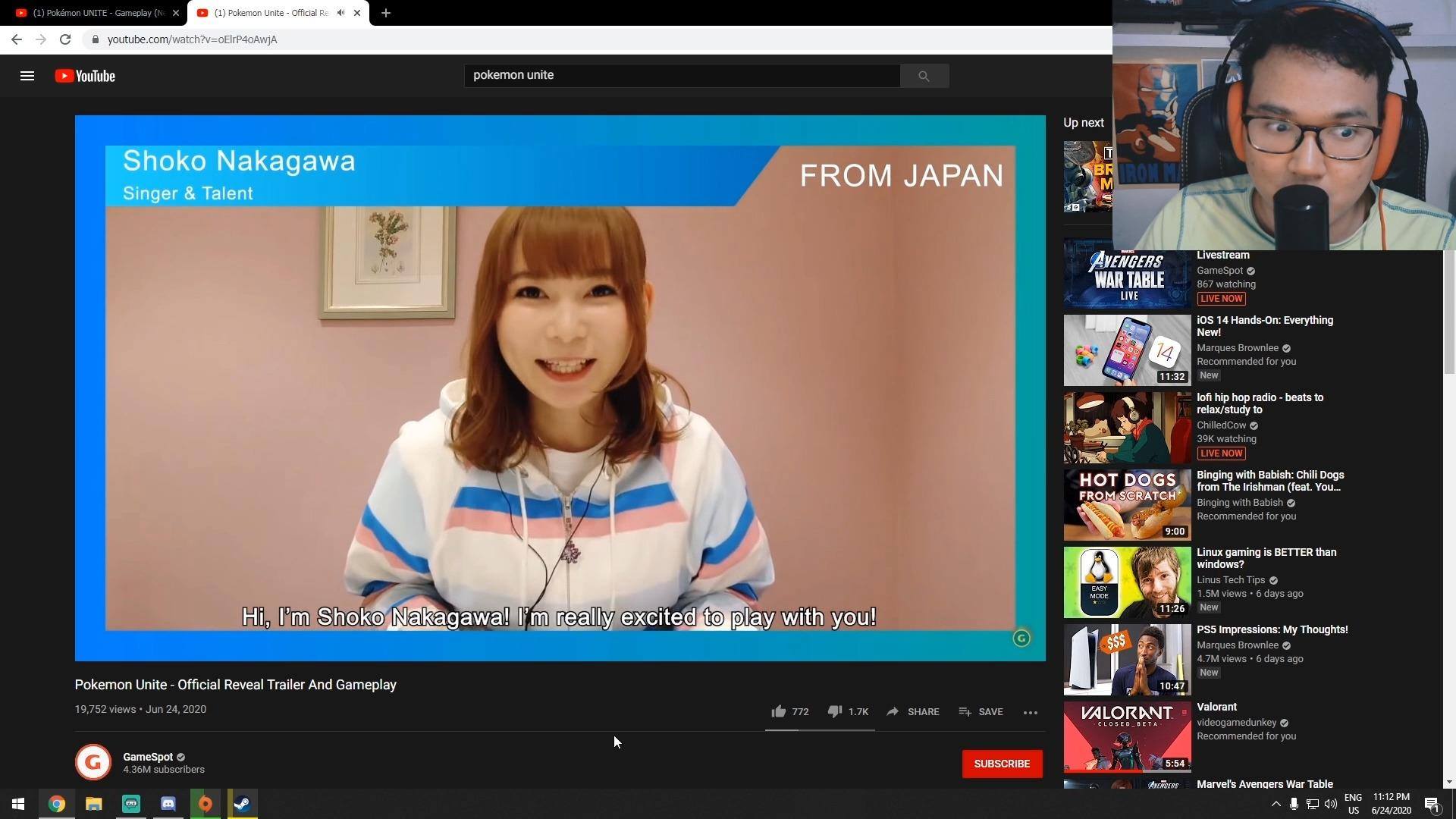Open the lofi hip hop radio thumbnail
This screenshot has width=1456, height=819.
coord(1127,428)
